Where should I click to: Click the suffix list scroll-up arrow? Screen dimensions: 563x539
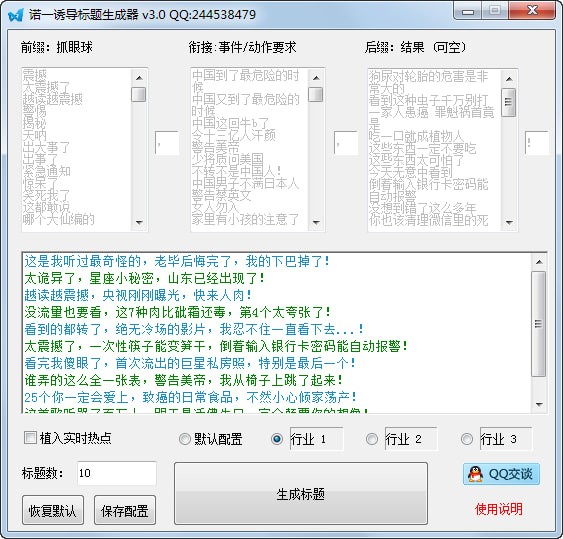tap(508, 79)
